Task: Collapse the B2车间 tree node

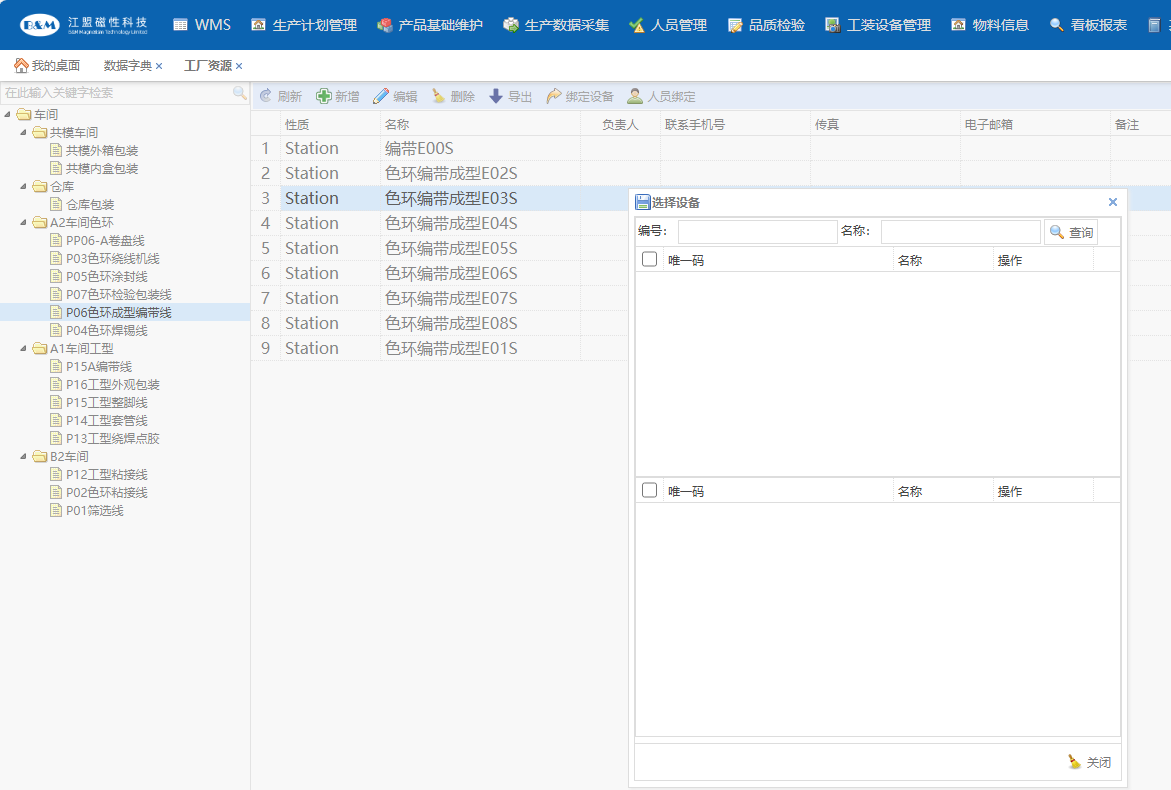Action: pos(24,456)
